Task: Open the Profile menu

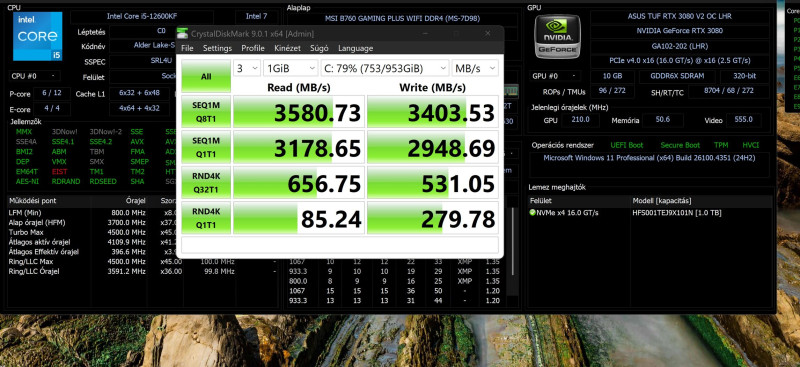Action: point(253,48)
